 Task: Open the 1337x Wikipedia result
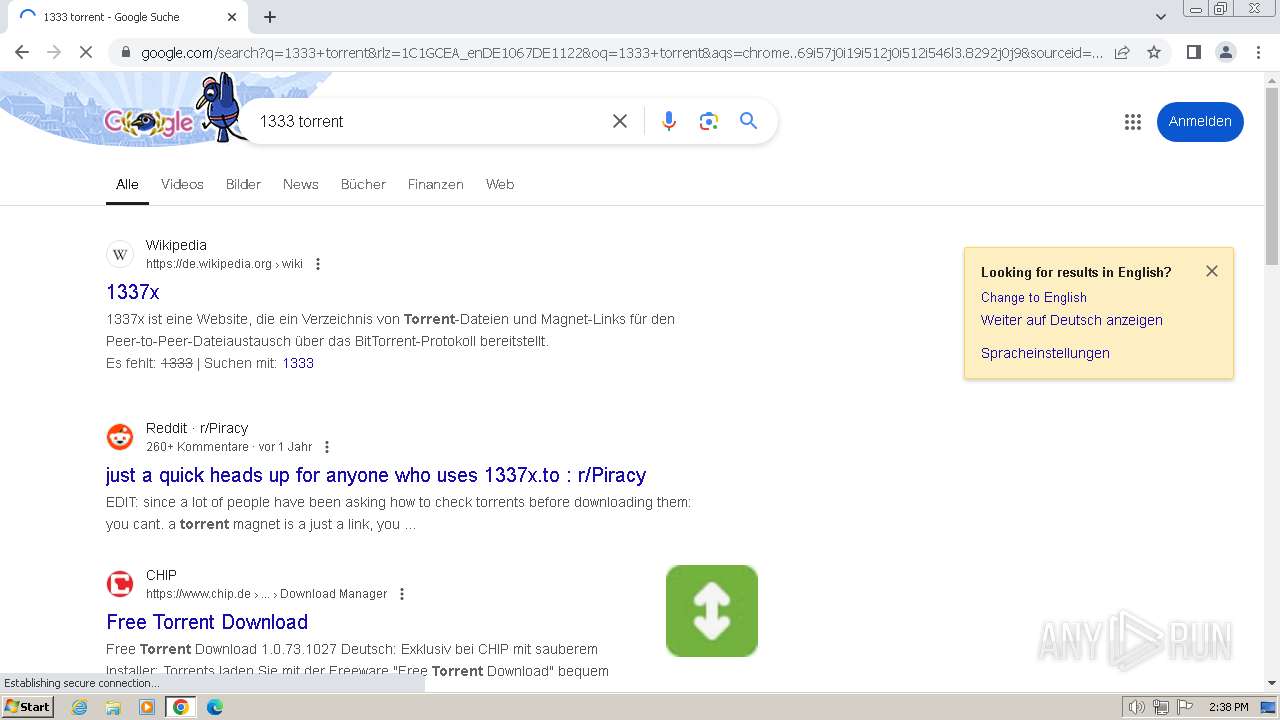pos(133,292)
